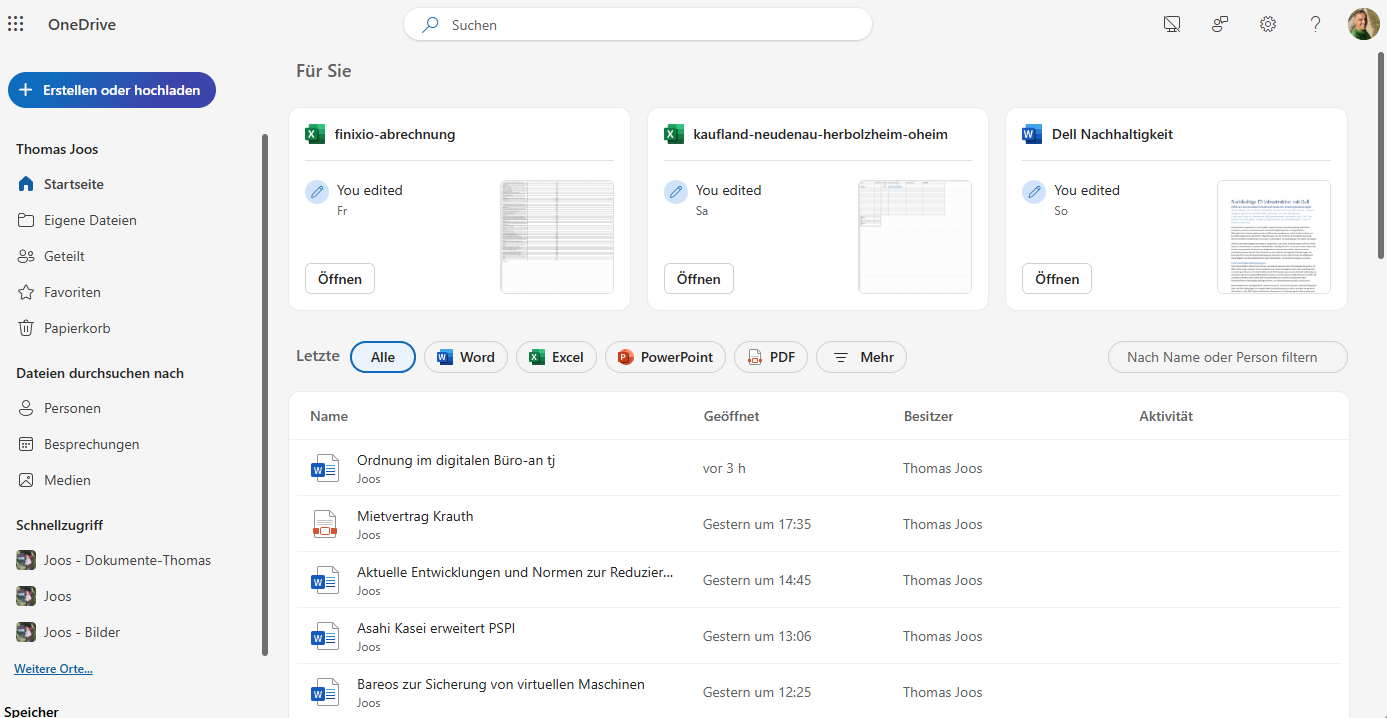Click the user profile picture

coord(1363,24)
